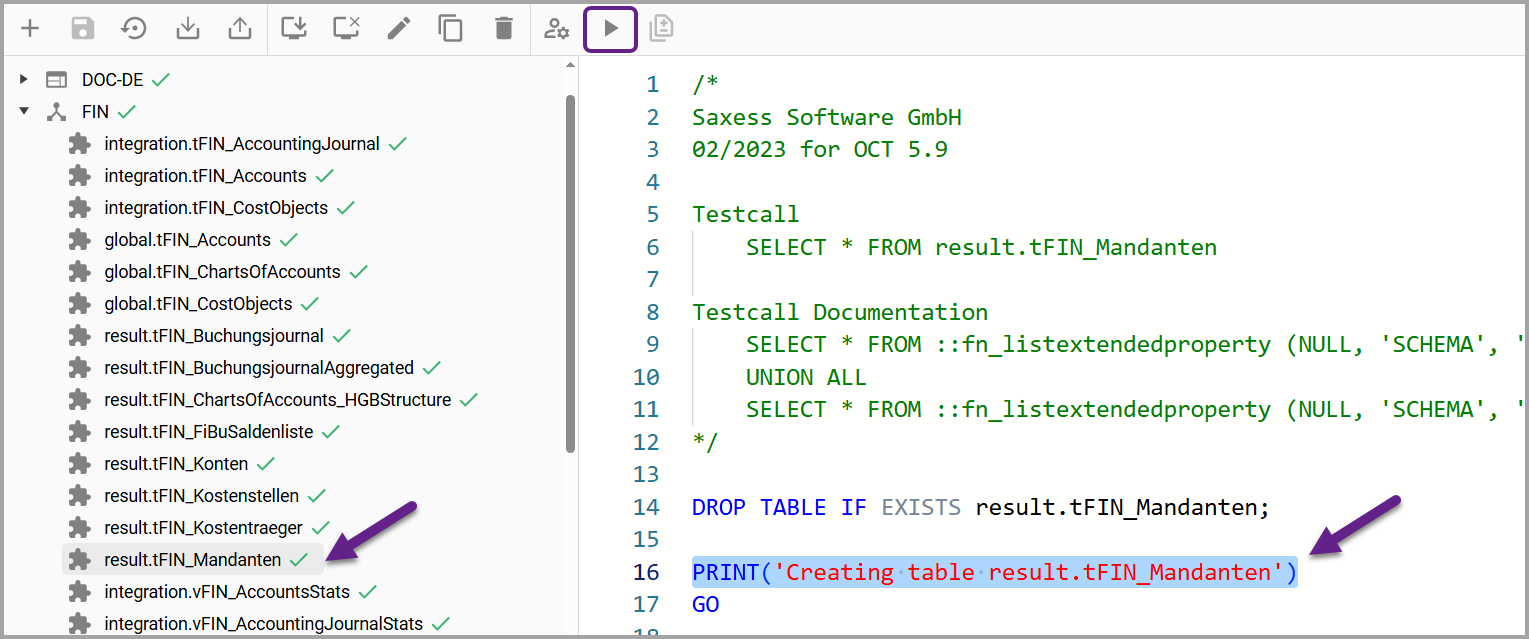Select result.tFIN_Mandanten in the tree
Image resolution: width=1529 pixels, height=639 pixels.
click(192, 560)
